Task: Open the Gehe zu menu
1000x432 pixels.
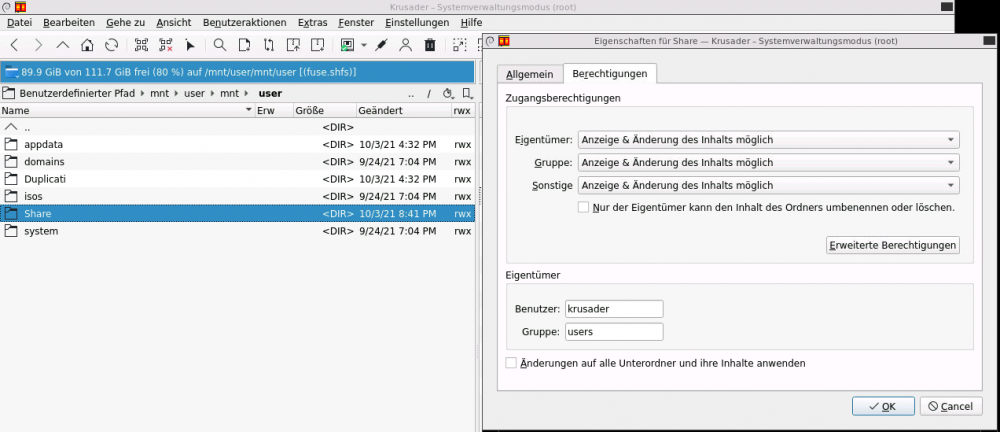Action: pyautogui.click(x=126, y=22)
